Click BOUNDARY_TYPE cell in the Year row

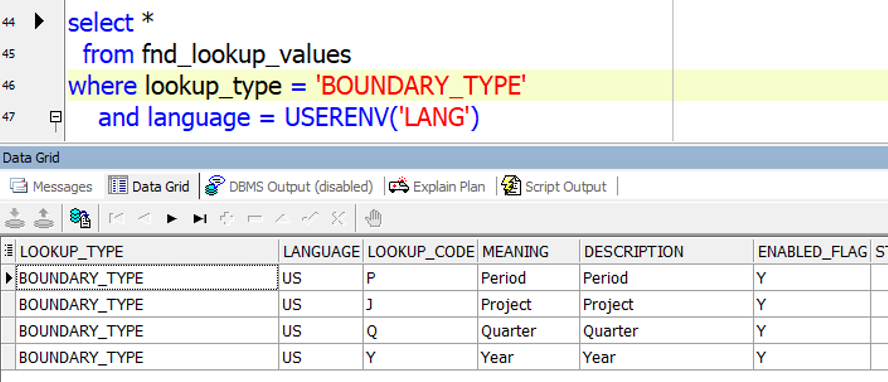[x=147, y=357]
